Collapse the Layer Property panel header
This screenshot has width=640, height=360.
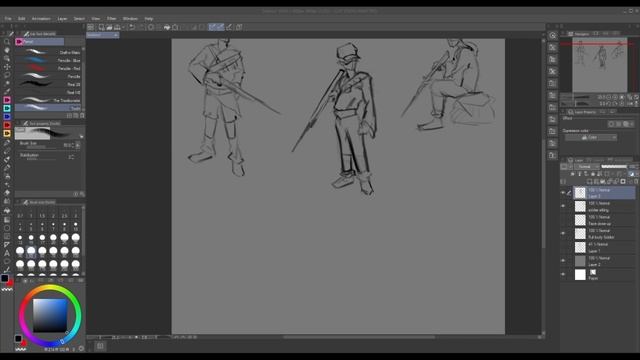pyautogui.click(x=582, y=112)
